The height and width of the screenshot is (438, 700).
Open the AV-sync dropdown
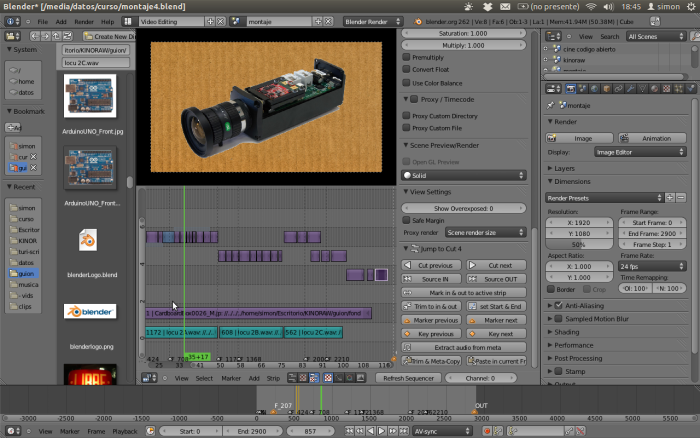(442, 431)
